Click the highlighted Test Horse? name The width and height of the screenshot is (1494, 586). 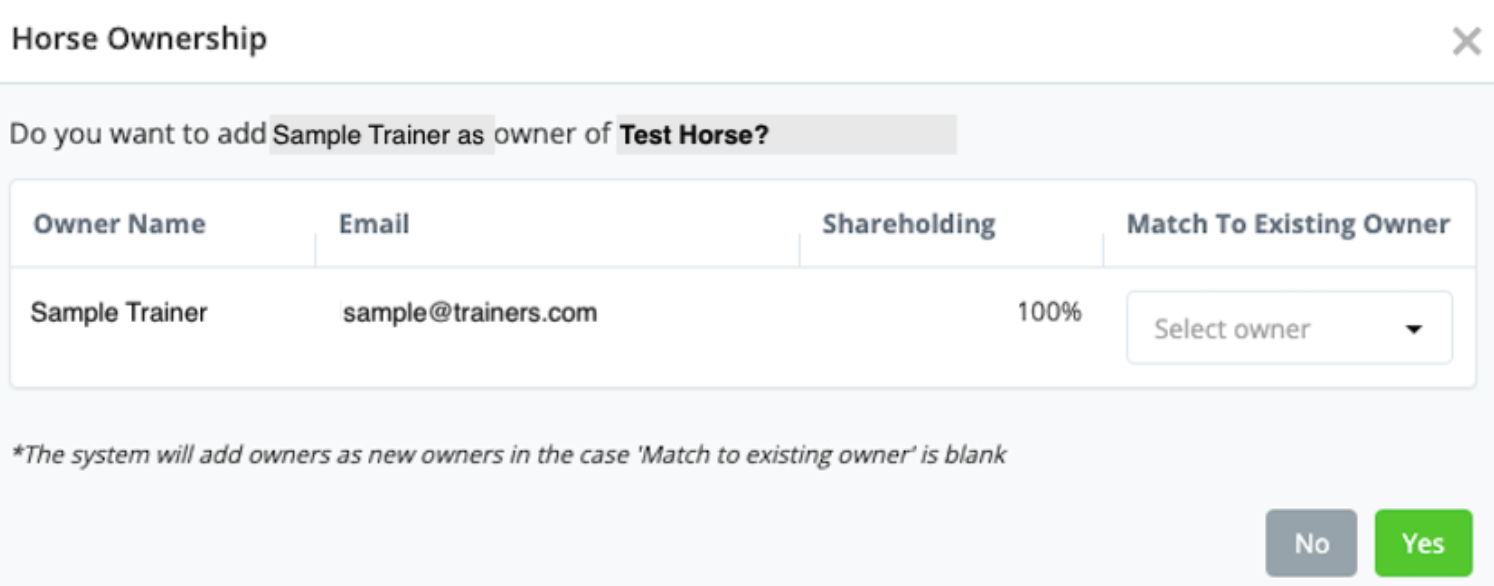click(693, 135)
